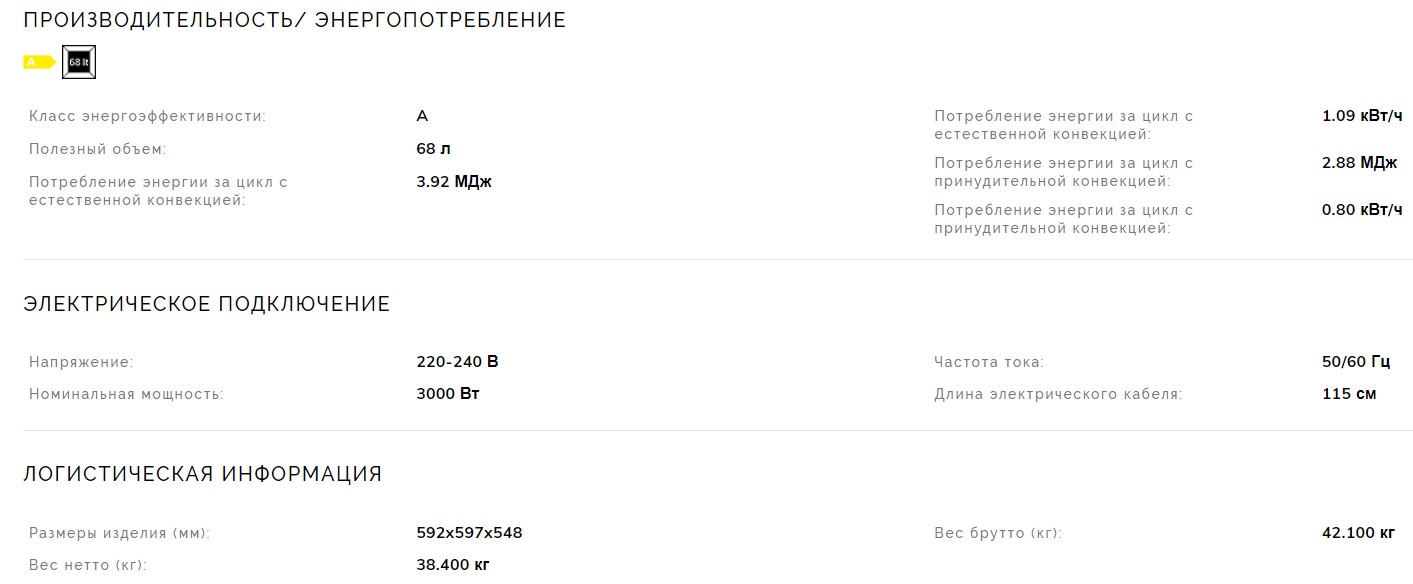Click the Вес брутто (кг) label
This screenshot has height=584, width=1413.
(998, 533)
